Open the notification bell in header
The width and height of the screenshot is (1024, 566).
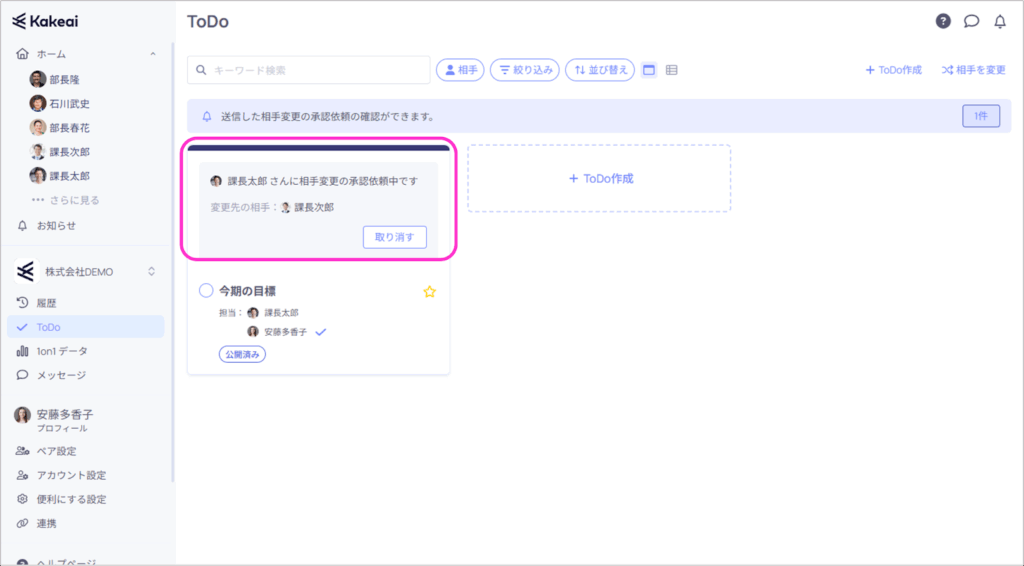(999, 21)
